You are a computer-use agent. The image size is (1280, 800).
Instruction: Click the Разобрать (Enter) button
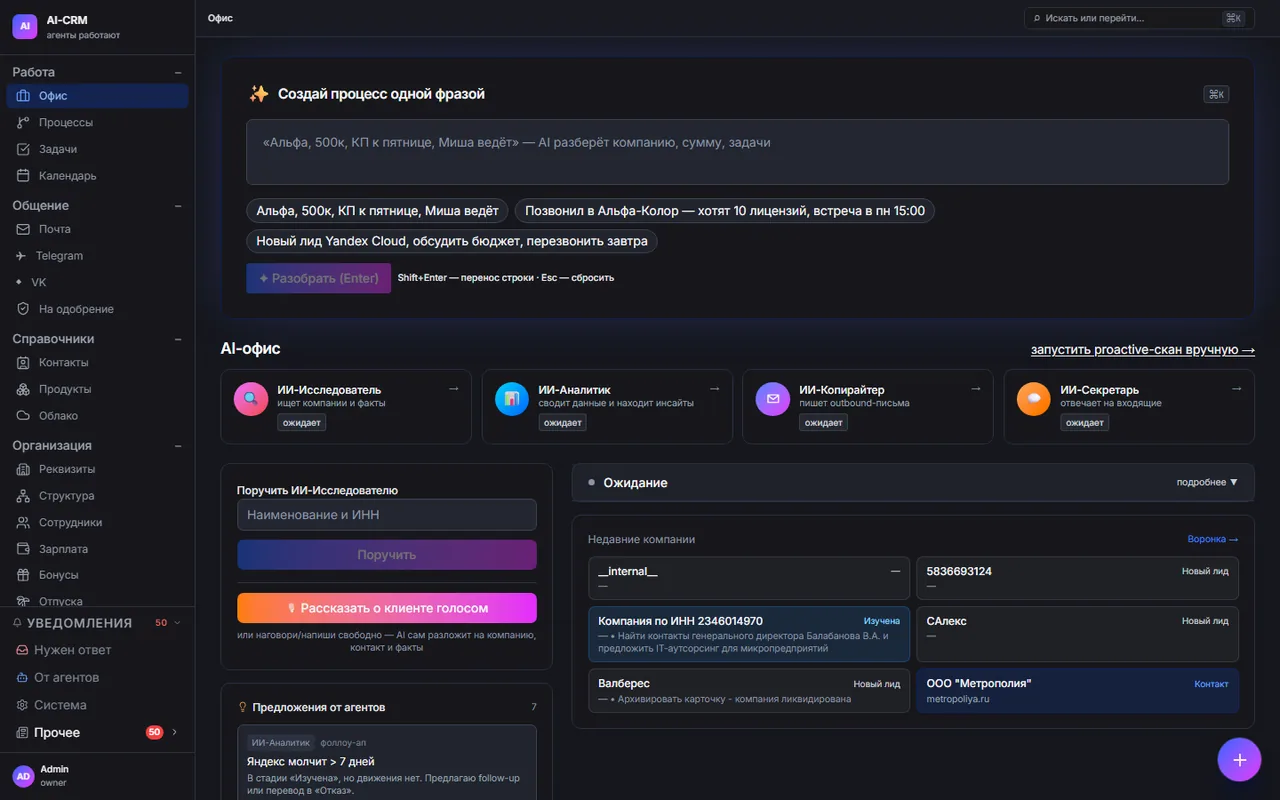coord(319,278)
